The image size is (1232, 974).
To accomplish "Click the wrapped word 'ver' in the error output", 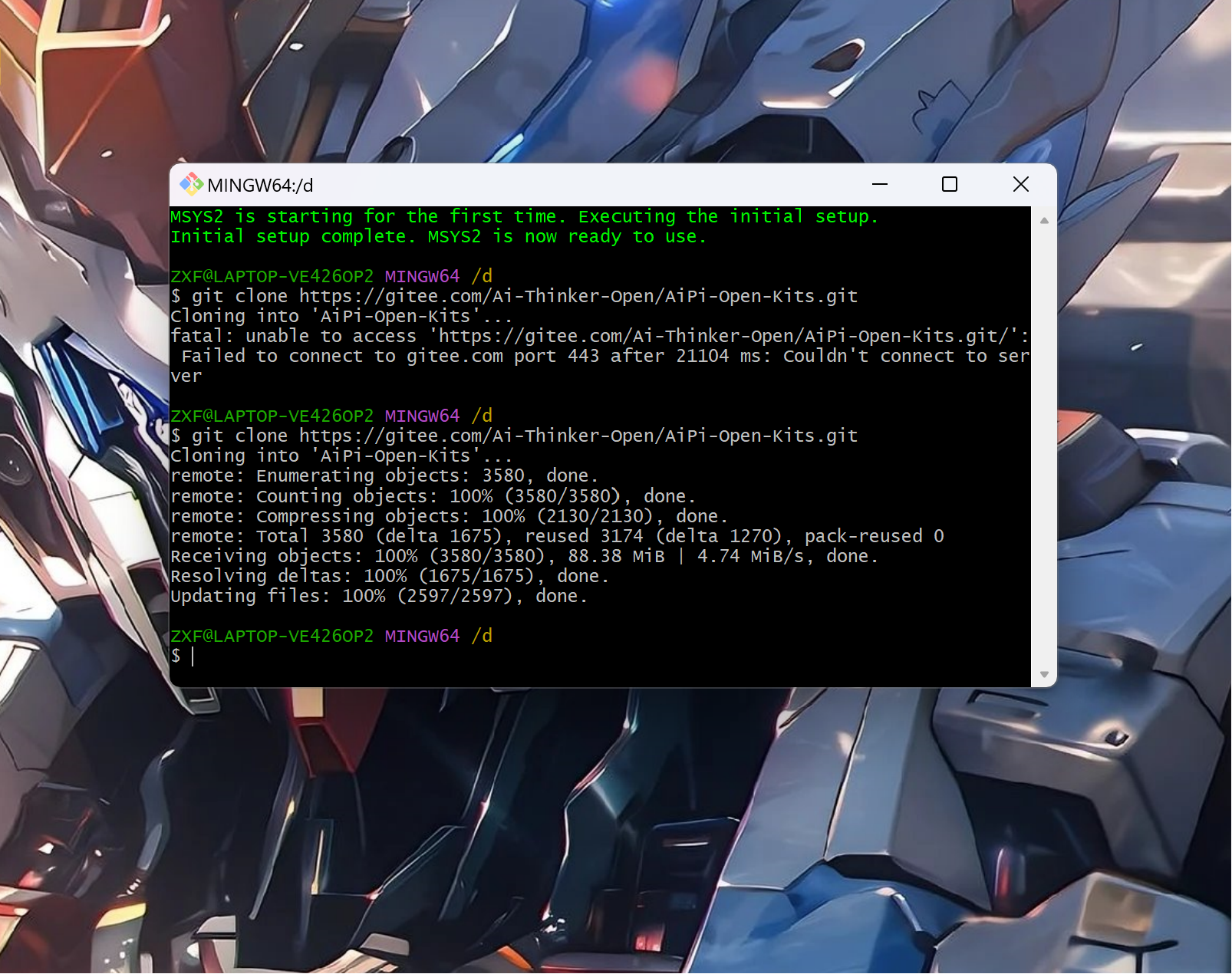I will [x=186, y=377].
